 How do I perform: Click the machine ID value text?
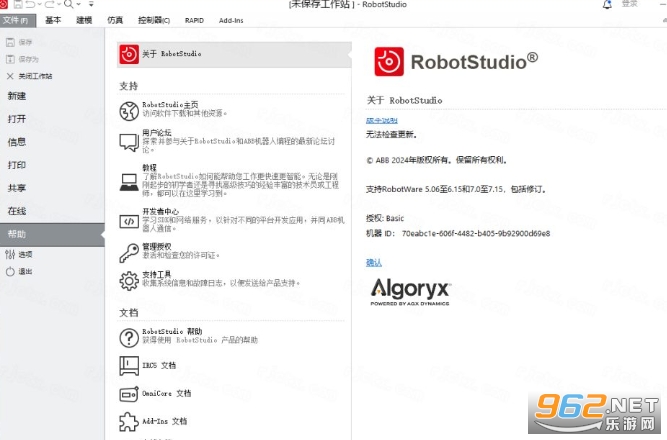(x=476, y=233)
